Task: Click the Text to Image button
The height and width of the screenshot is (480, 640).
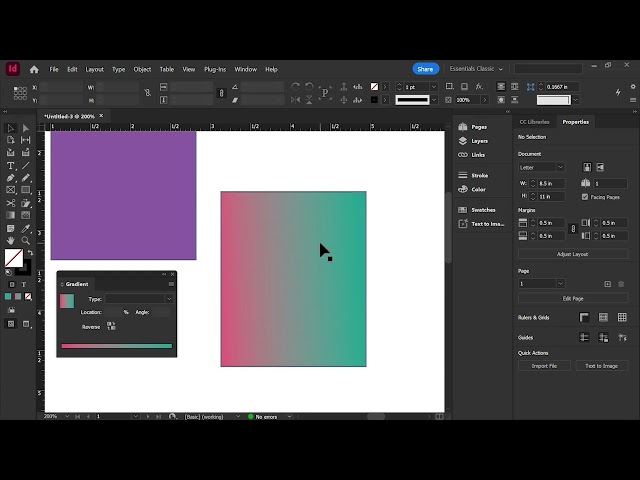Action: [601, 366]
